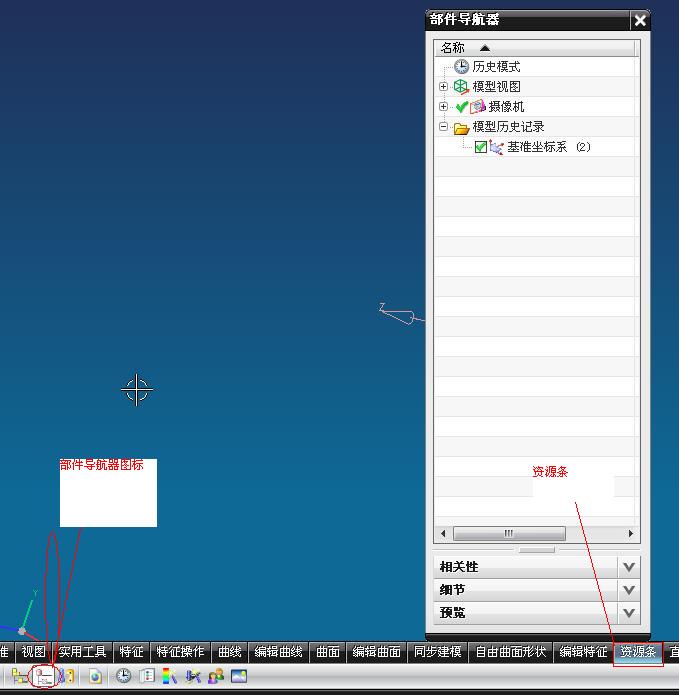679x695 pixels.
Task: Switch to the 编辑曲面 toolbar tab
Action: [x=376, y=652]
